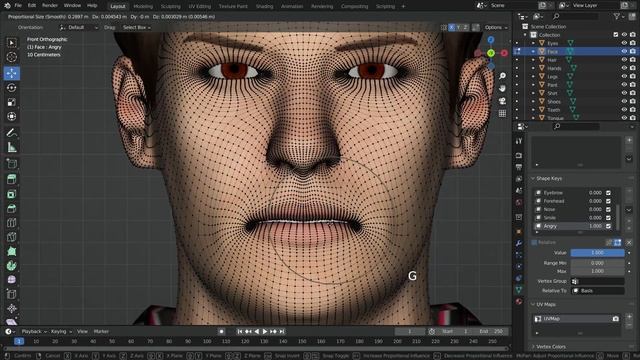The width and height of the screenshot is (640, 360).
Task: Click the Range Min value field
Action: pos(598,263)
